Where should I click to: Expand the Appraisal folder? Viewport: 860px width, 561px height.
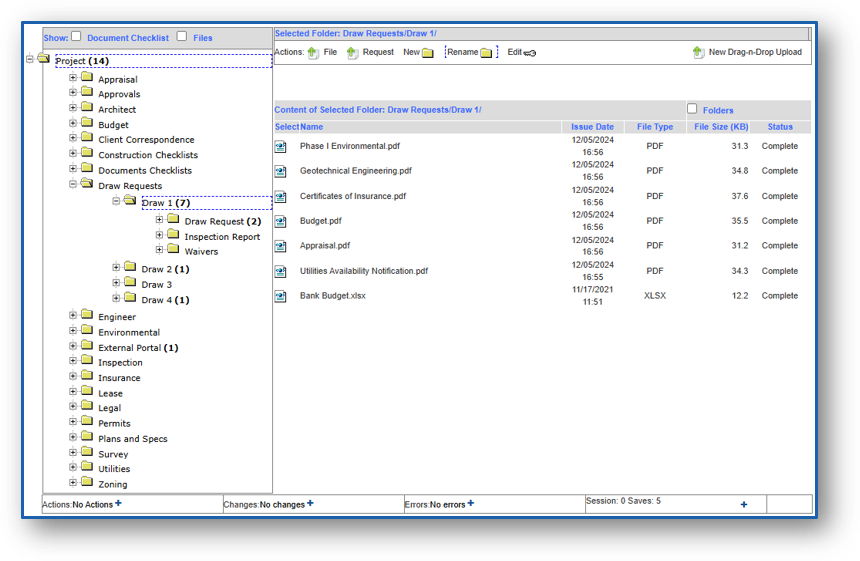[73, 78]
